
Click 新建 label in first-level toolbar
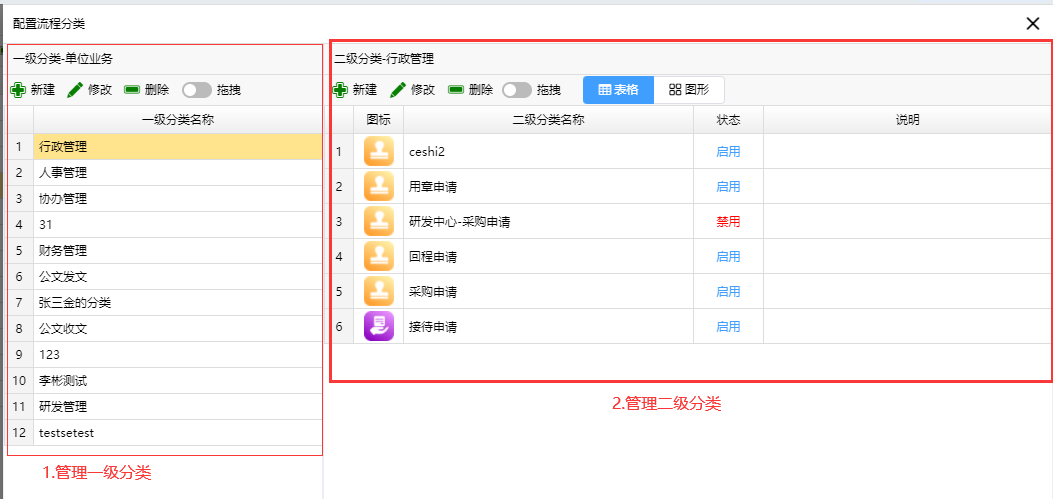(x=42, y=90)
